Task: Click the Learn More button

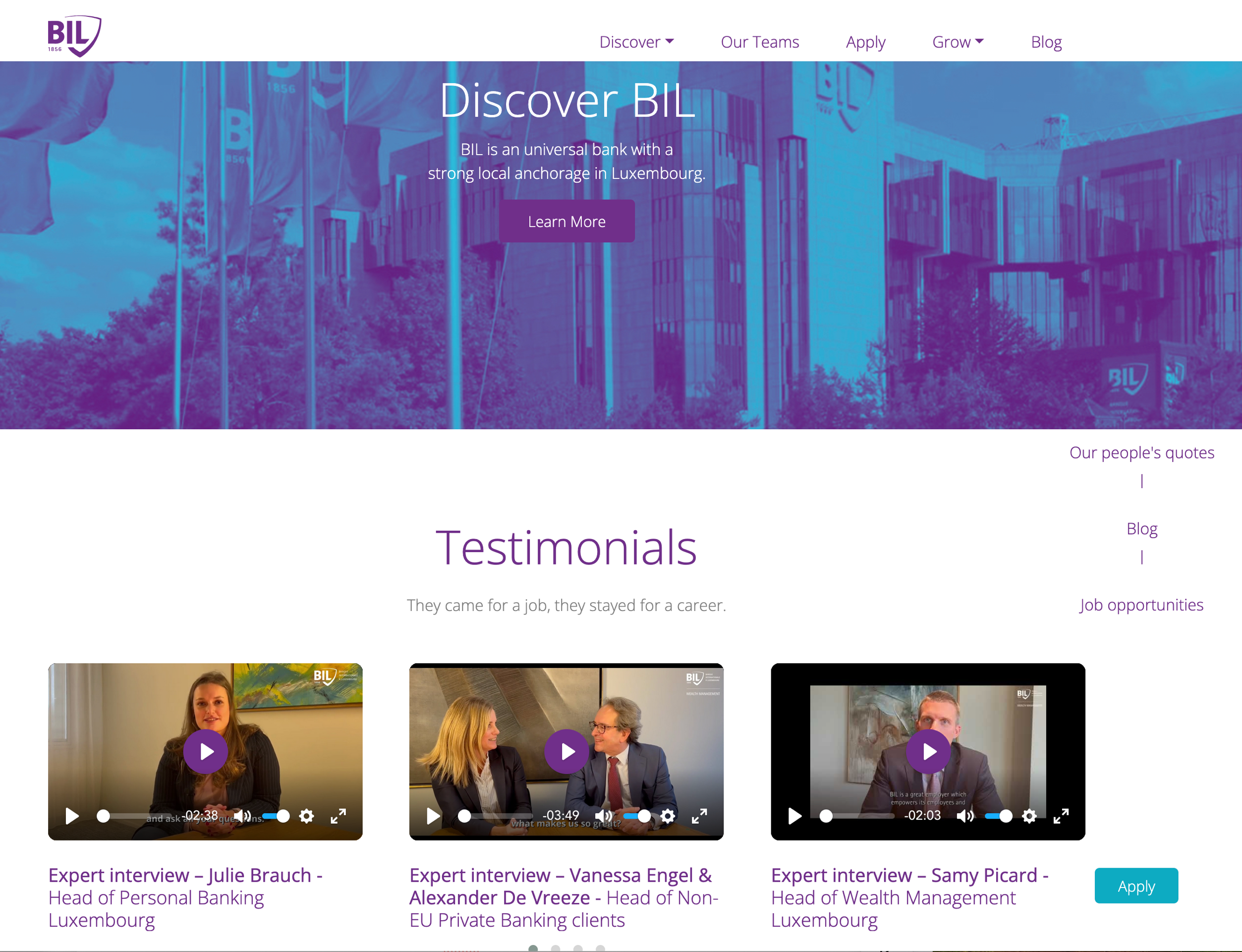Action: [x=566, y=221]
